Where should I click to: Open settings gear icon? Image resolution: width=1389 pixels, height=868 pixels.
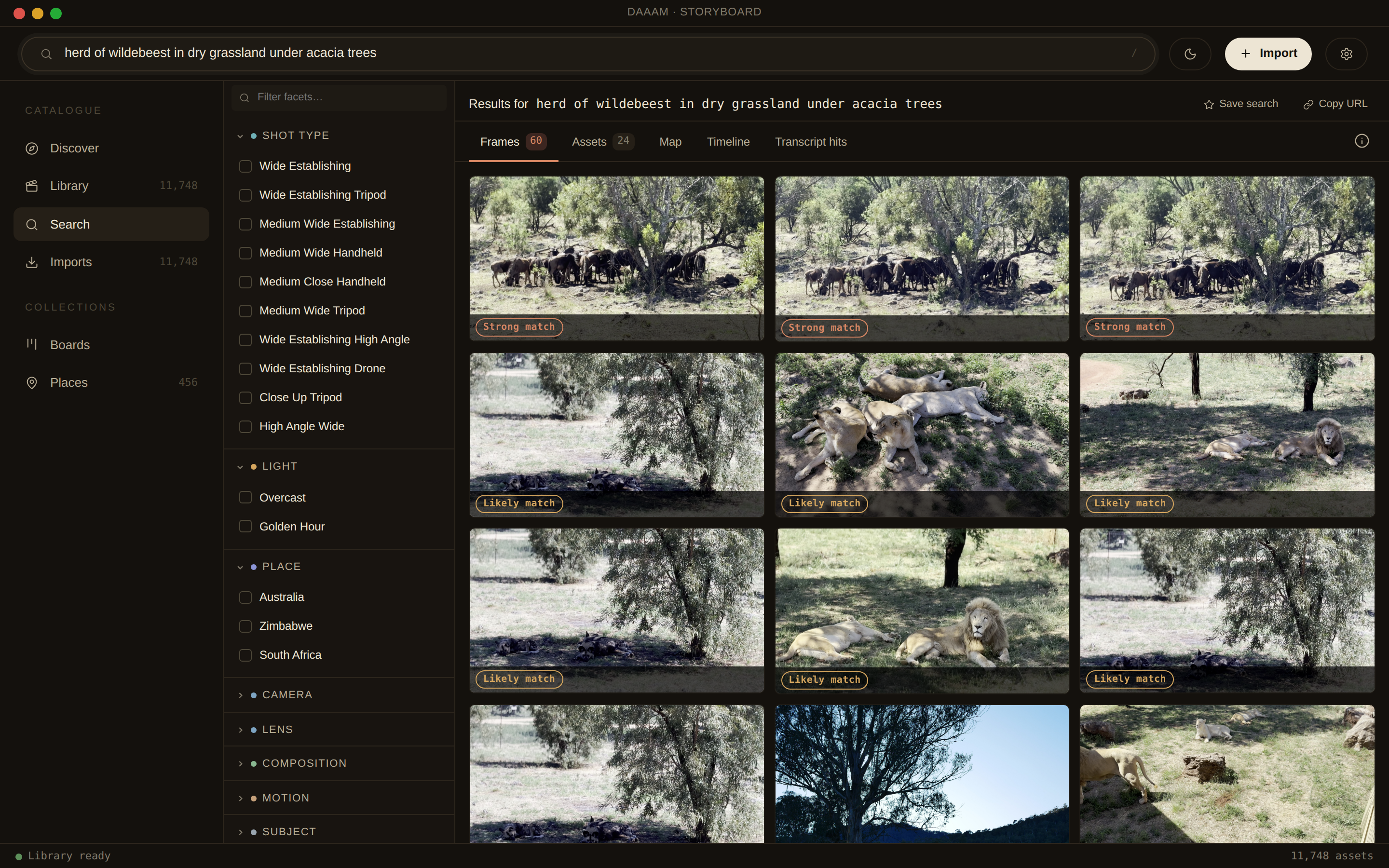point(1346,54)
